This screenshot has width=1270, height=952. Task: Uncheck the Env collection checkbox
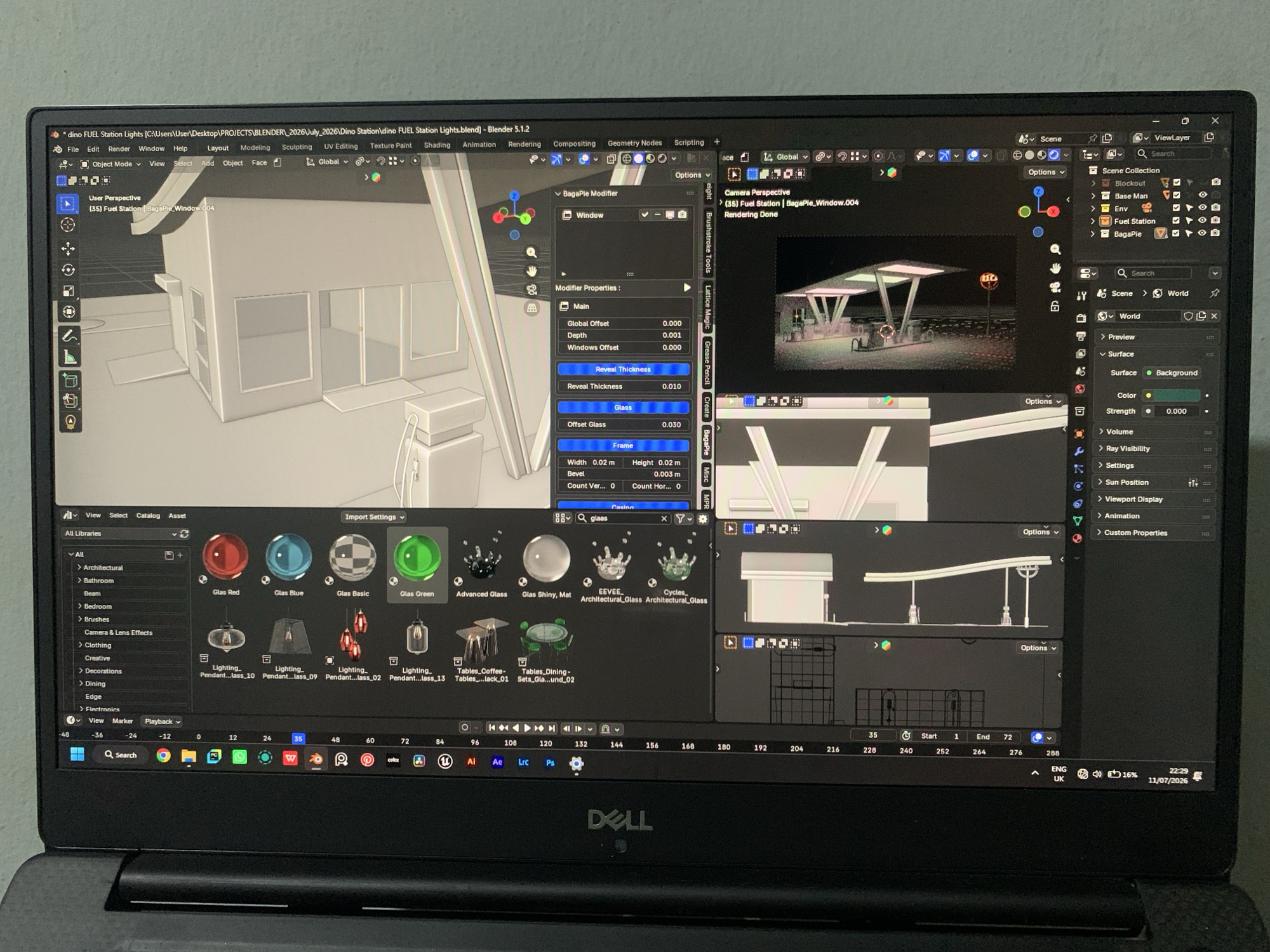pyautogui.click(x=1176, y=208)
